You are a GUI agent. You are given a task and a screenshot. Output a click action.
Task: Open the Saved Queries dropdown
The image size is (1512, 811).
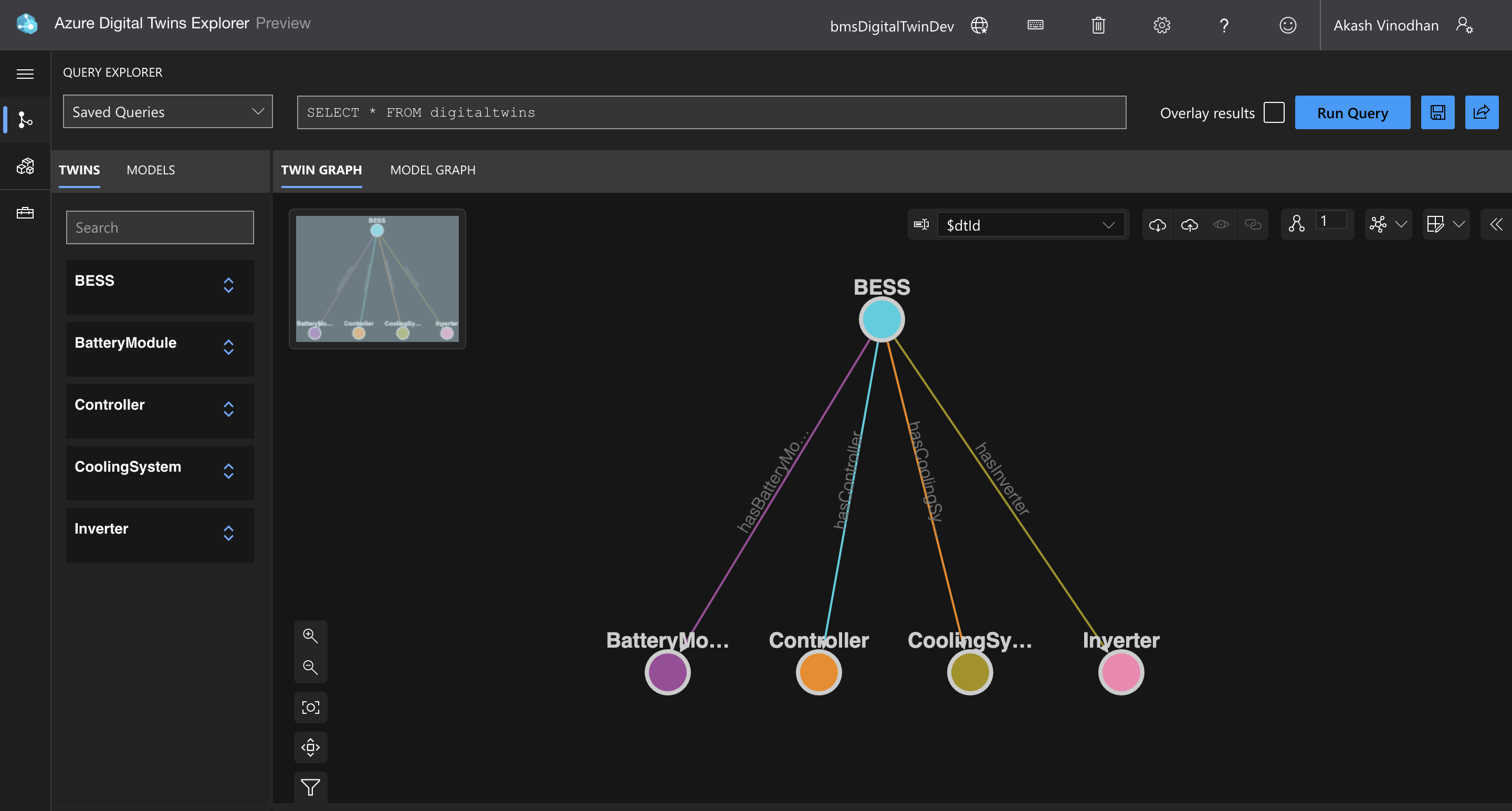tap(168, 111)
